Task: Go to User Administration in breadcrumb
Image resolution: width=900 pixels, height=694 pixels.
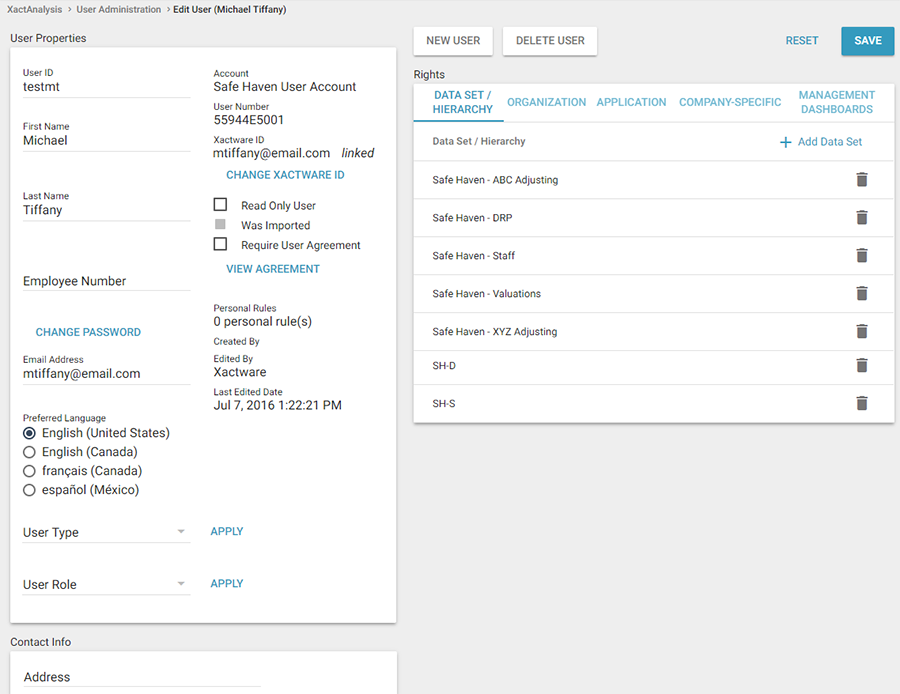Action: pos(118,9)
